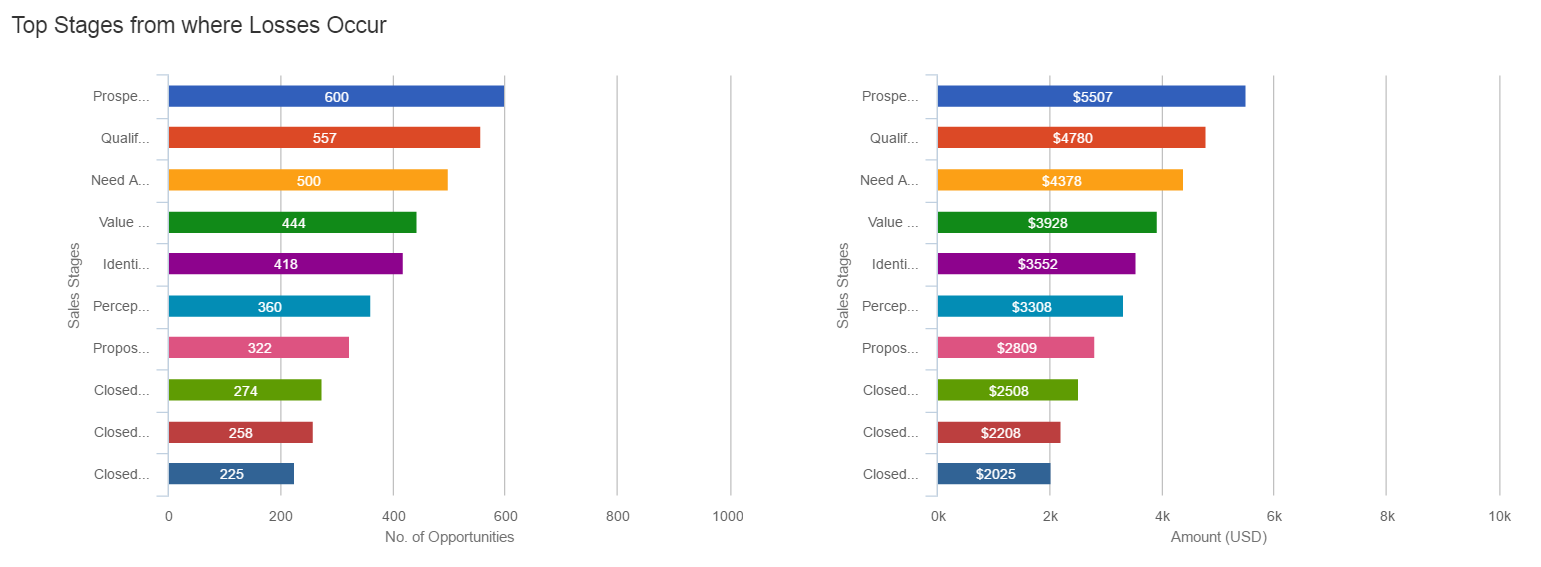Select the teal bar showing $3308
The width and height of the screenshot is (1541, 567).
pos(1030,306)
